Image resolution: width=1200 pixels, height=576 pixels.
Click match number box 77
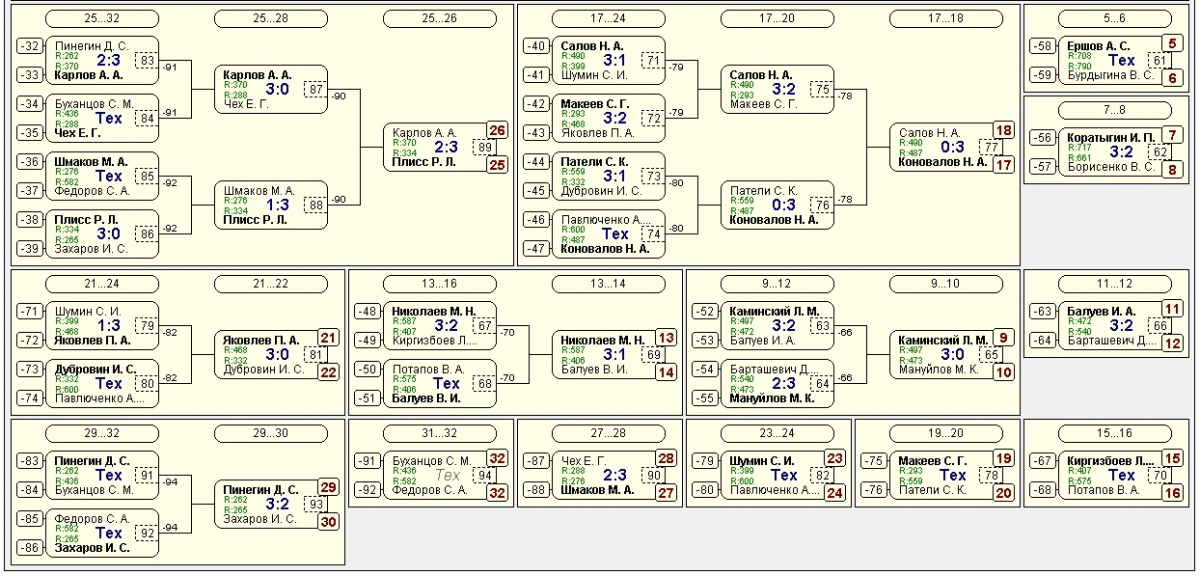(x=991, y=147)
